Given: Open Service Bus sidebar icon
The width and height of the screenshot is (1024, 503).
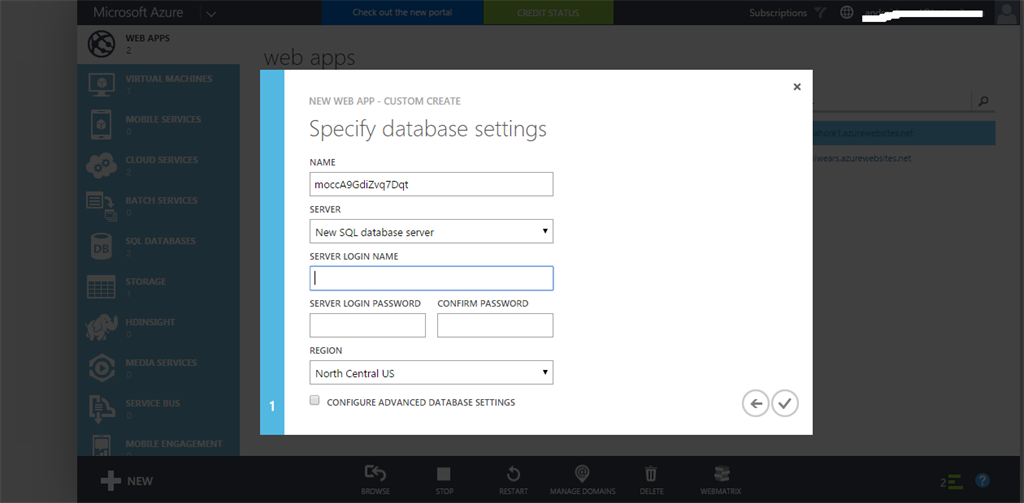Looking at the screenshot, I should click(101, 409).
